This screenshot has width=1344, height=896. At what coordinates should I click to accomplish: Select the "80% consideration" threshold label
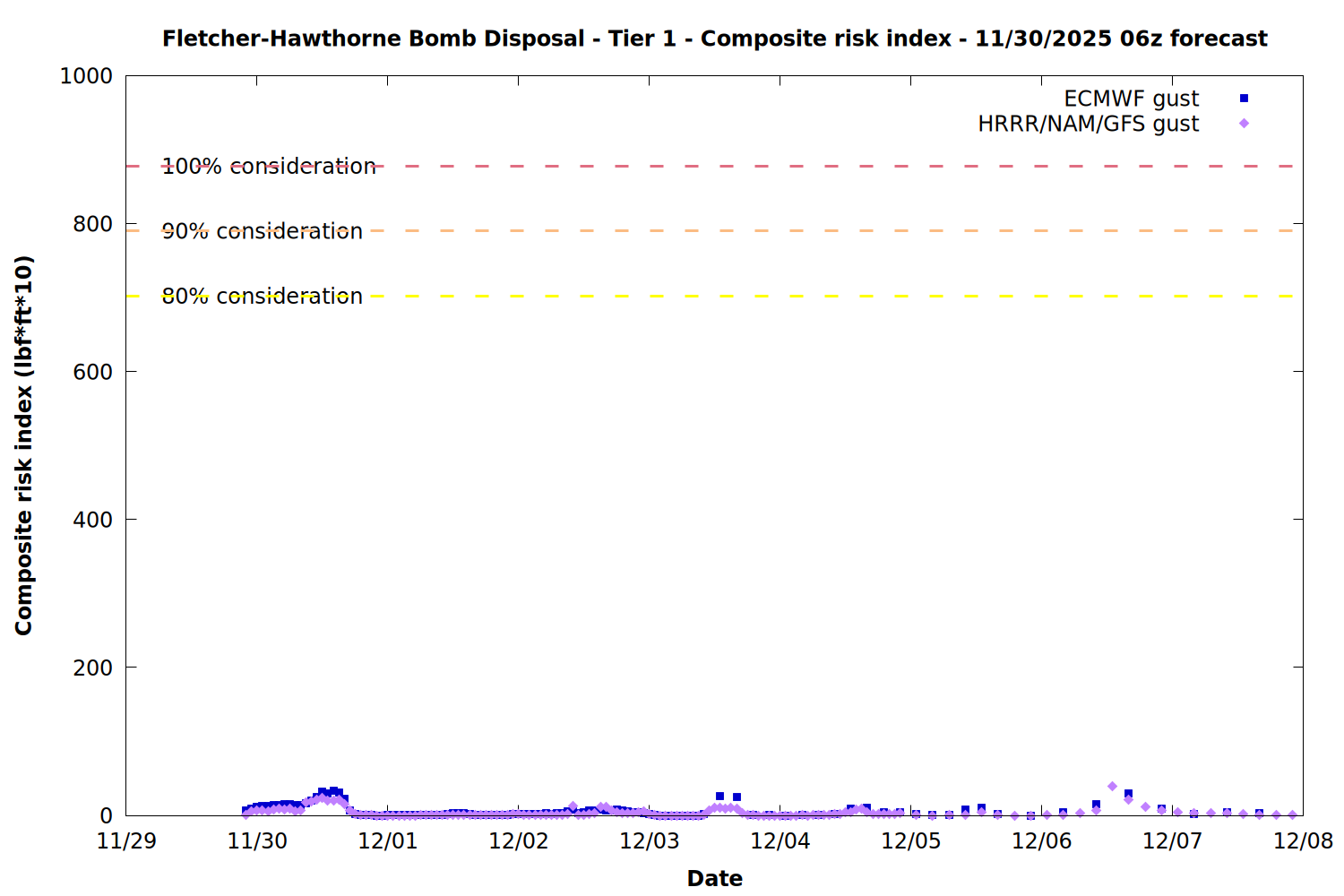263,297
